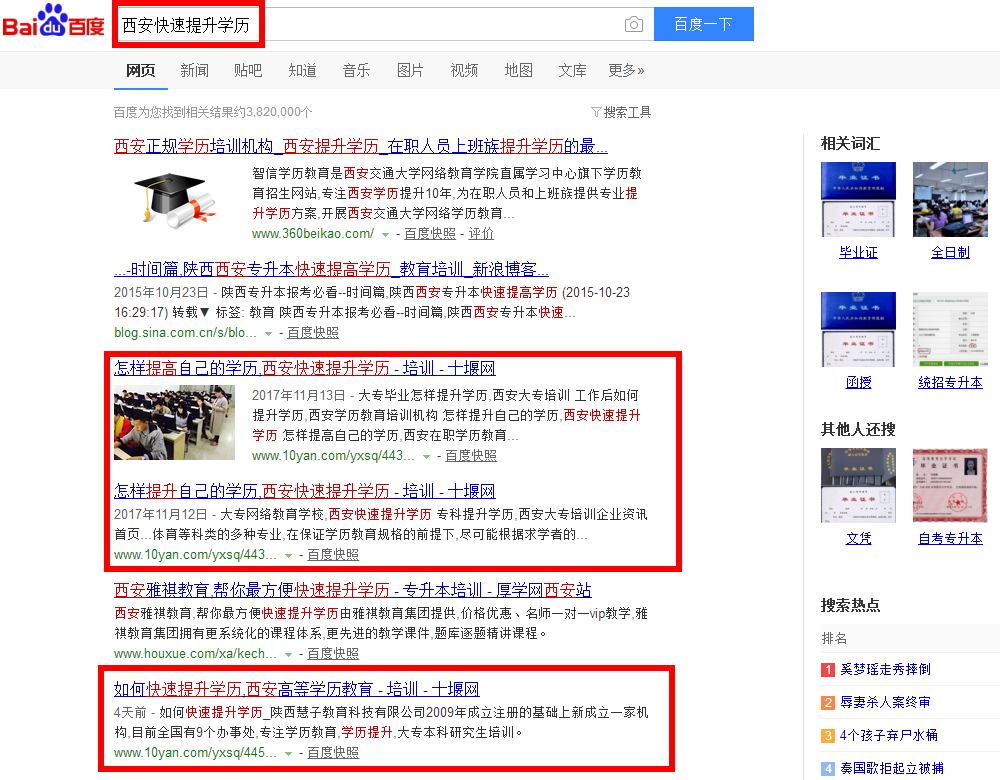Click the 百度一下 search button

tap(703, 24)
